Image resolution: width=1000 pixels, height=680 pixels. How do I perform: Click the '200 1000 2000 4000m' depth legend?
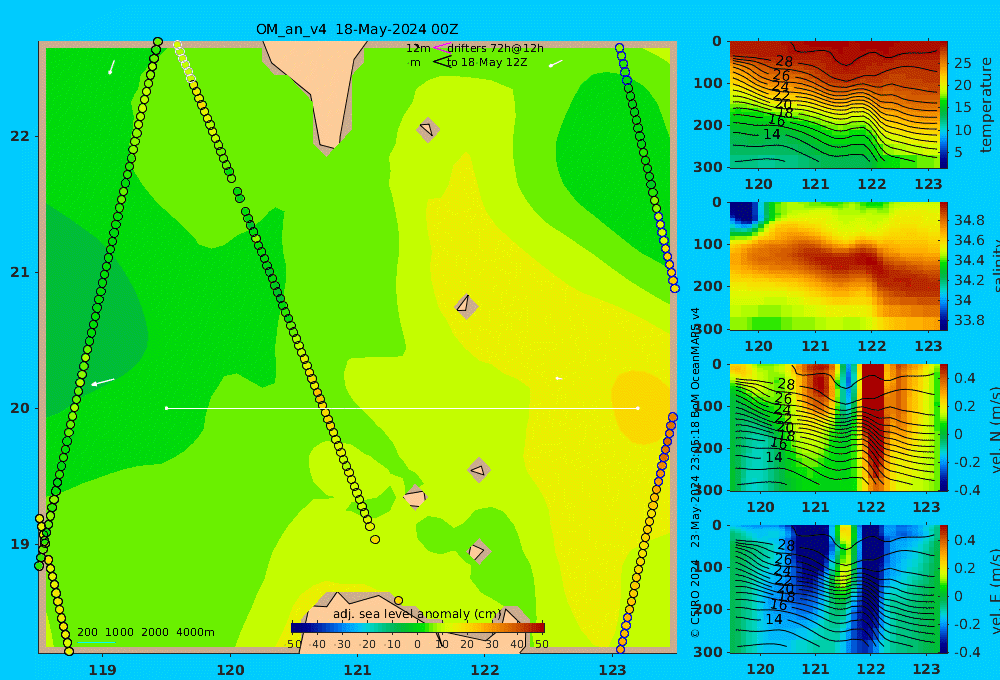pyautogui.click(x=145, y=632)
